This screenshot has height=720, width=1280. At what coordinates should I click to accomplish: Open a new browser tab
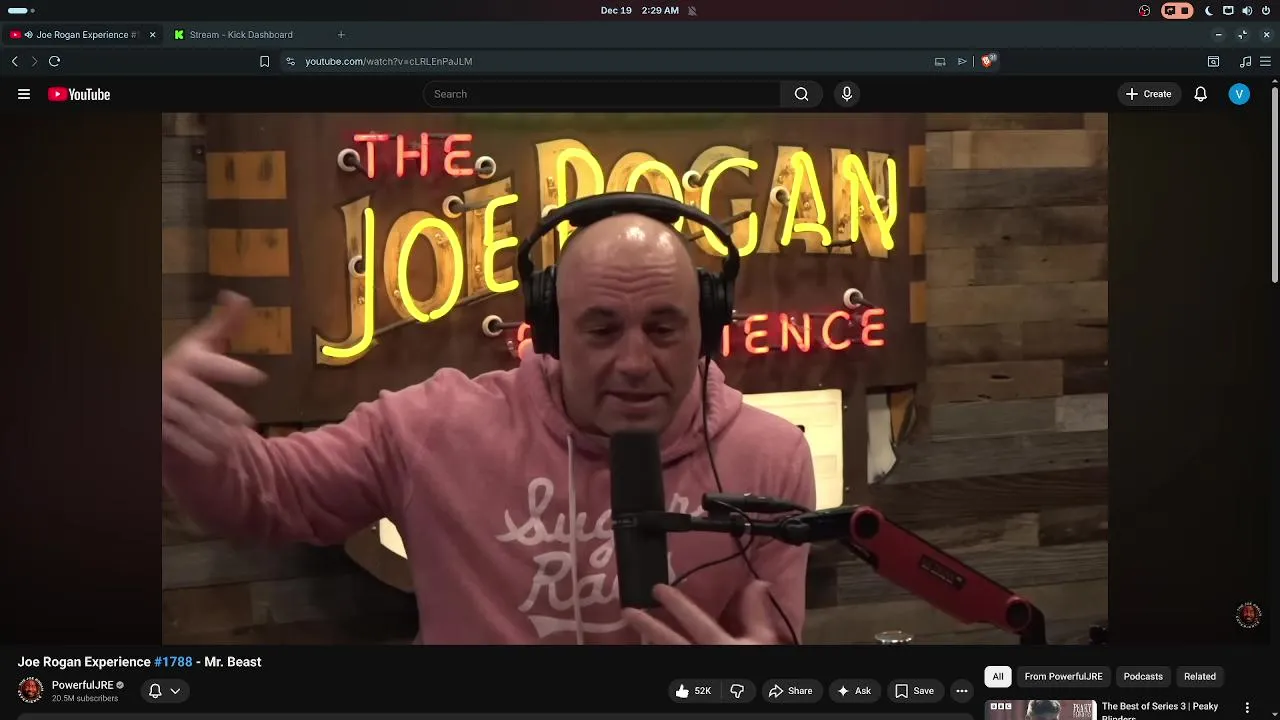click(341, 35)
